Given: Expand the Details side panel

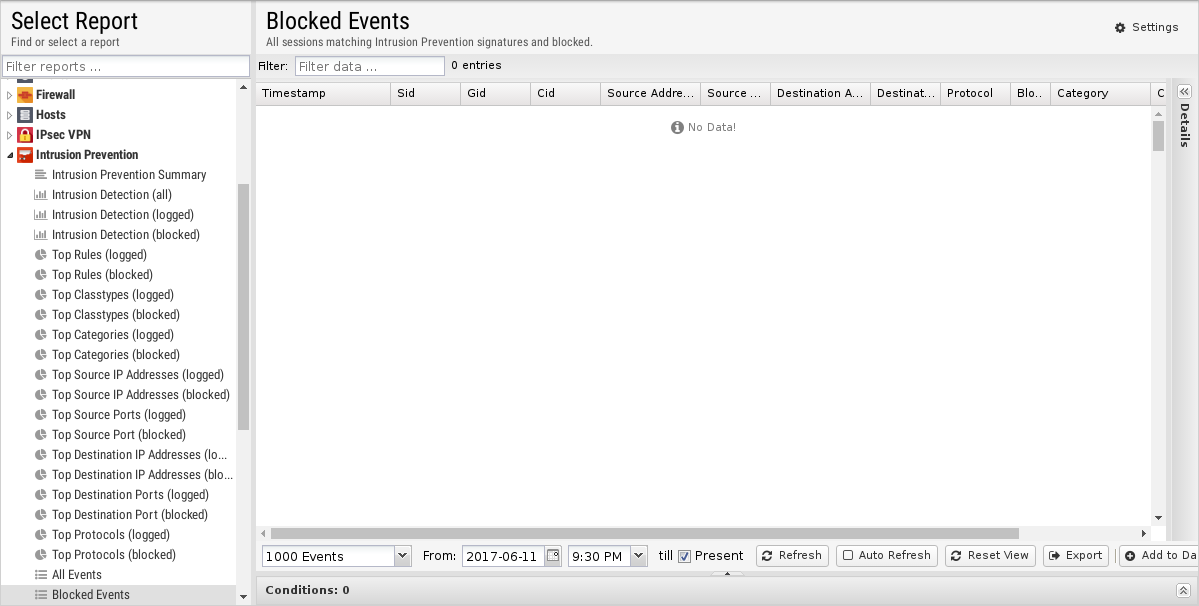Looking at the screenshot, I should (x=1185, y=92).
